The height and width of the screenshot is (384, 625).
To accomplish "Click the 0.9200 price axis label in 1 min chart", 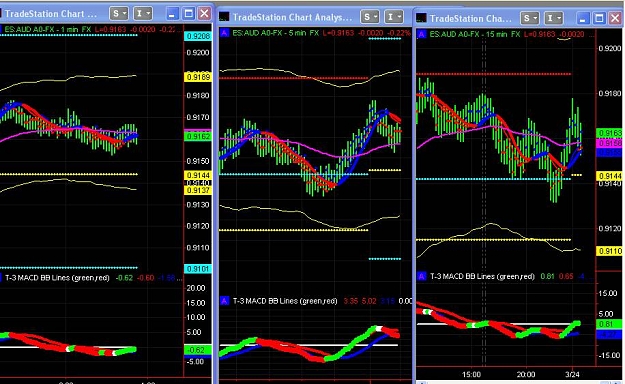I will (198, 52).
